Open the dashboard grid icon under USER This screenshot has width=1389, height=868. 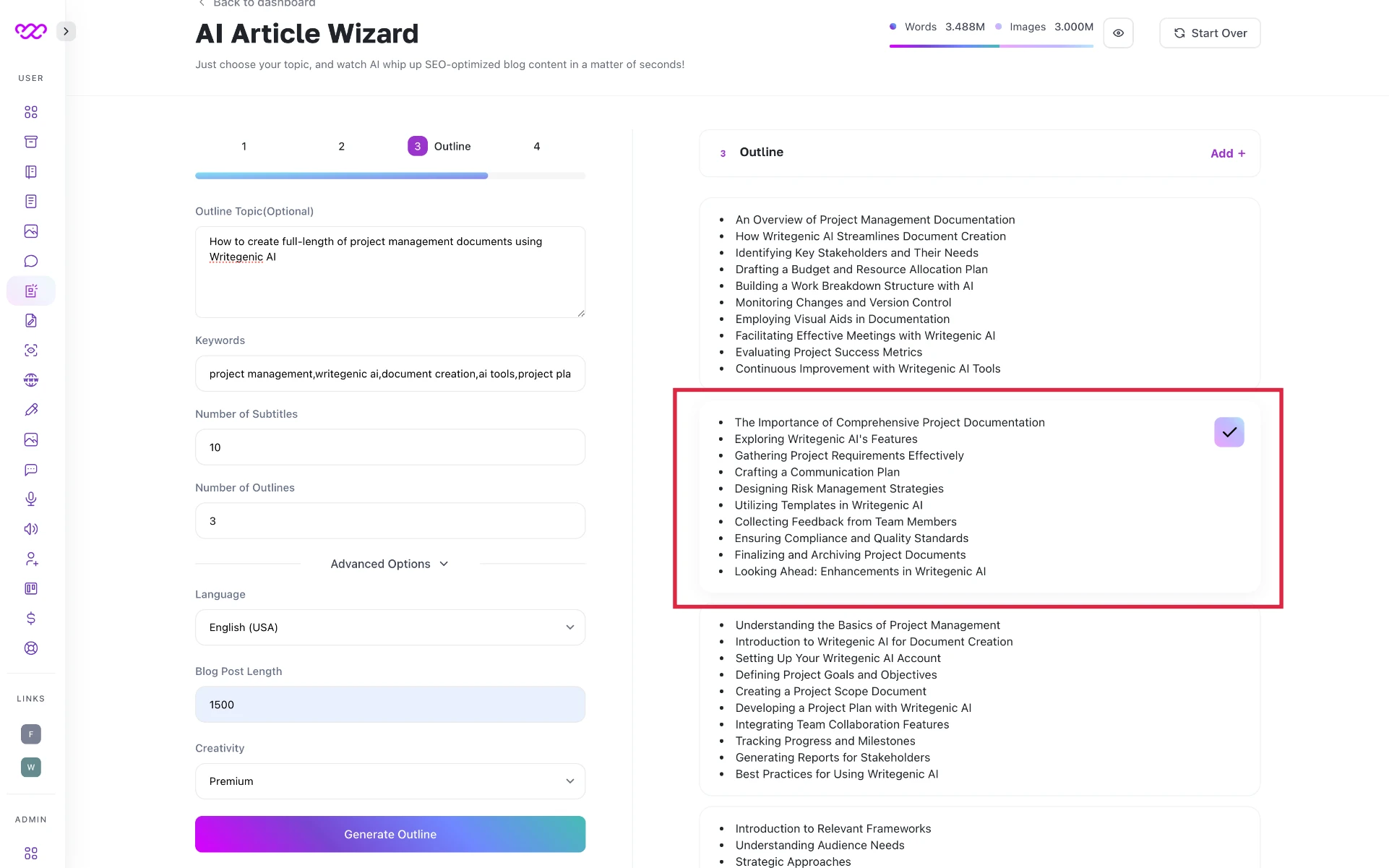[x=31, y=112]
